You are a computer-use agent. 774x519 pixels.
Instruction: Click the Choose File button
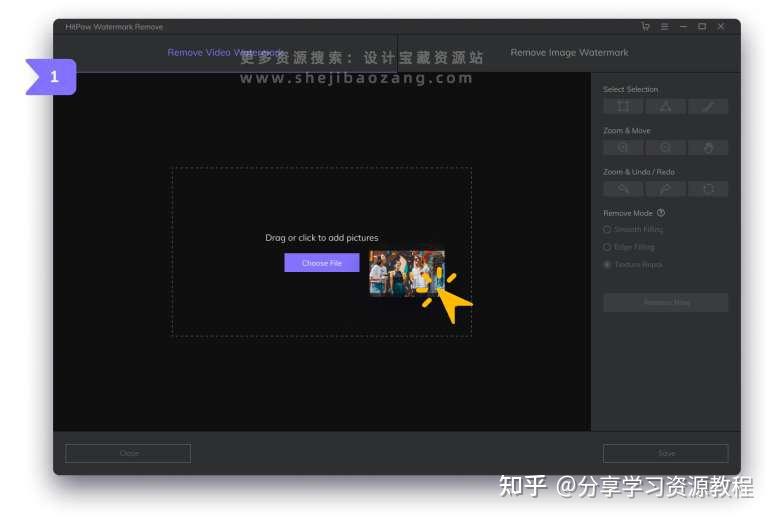pos(322,263)
